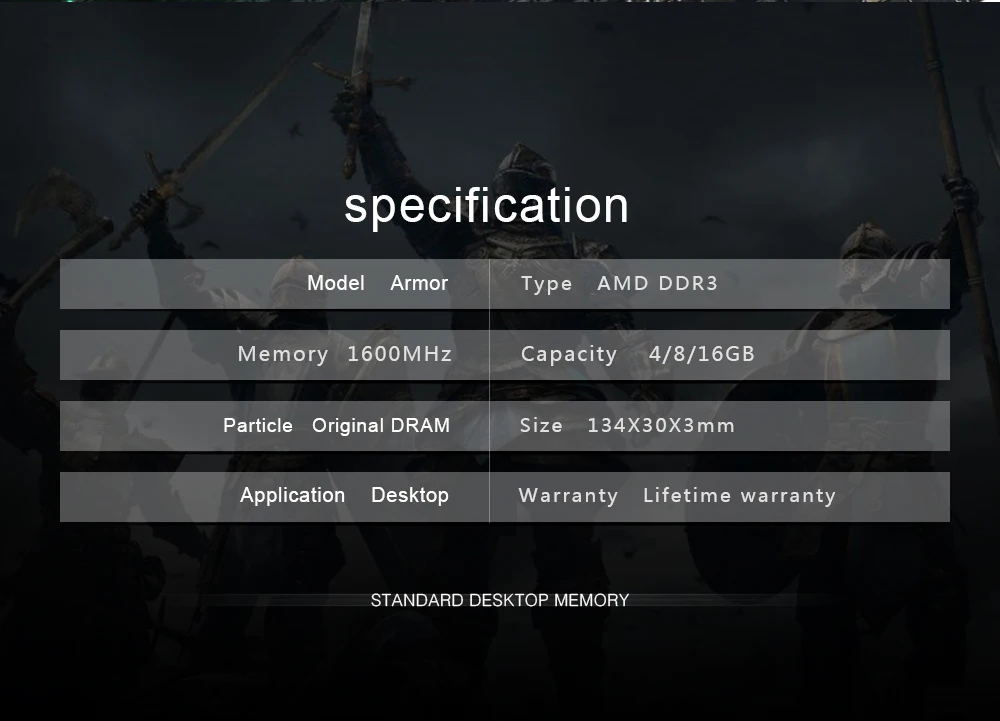Select the 'Lifetime warranty' value
1000x721 pixels.
click(739, 495)
